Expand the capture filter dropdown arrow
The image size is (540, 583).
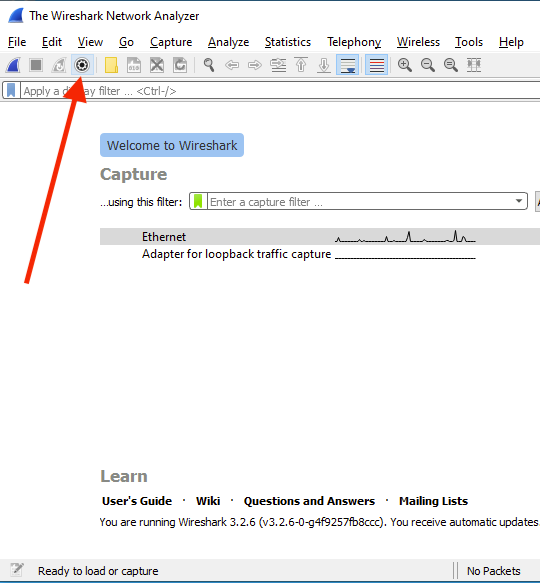[x=519, y=201]
